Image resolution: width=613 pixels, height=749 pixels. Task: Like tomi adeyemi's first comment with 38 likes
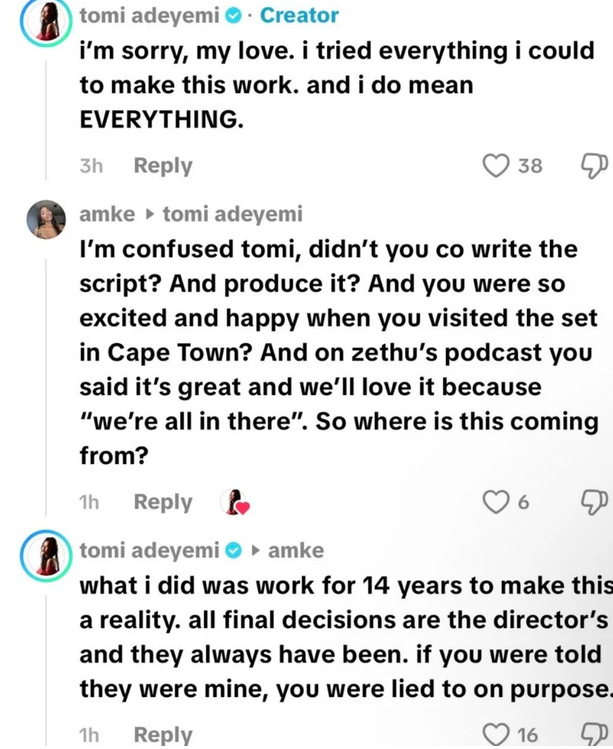click(x=495, y=166)
